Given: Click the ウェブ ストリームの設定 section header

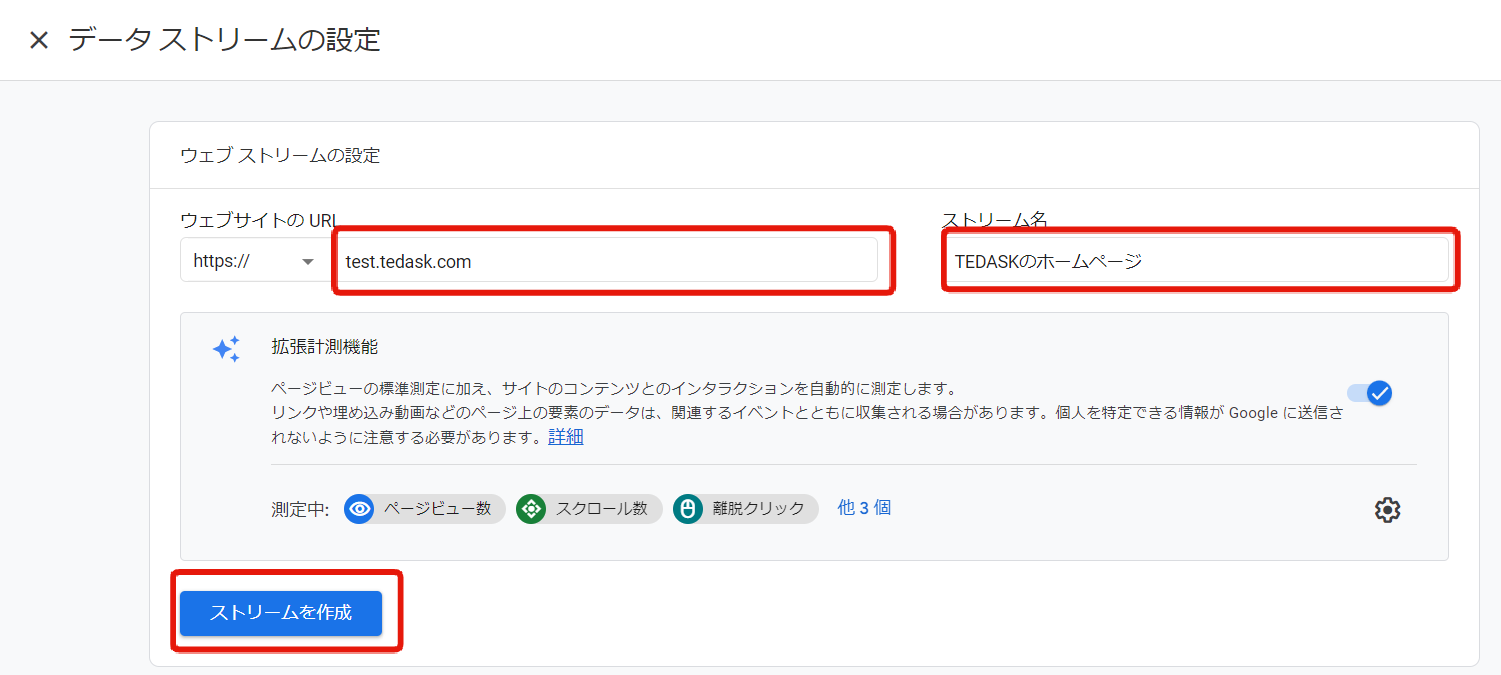Looking at the screenshot, I should click(x=280, y=155).
